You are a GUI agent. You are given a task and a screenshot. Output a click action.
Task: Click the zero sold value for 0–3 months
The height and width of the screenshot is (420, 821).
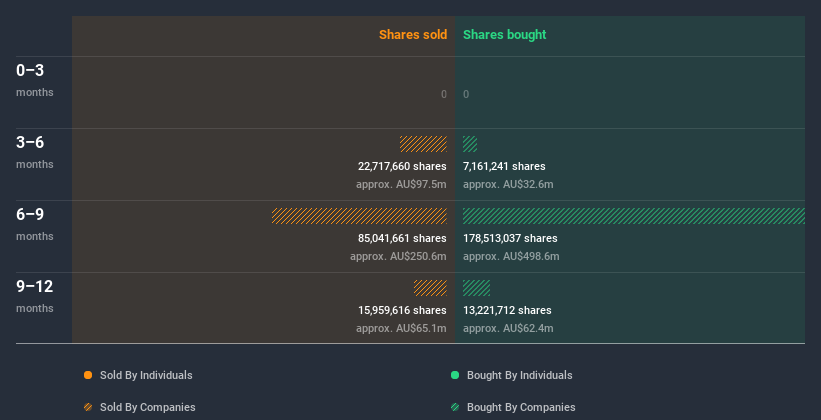point(444,94)
